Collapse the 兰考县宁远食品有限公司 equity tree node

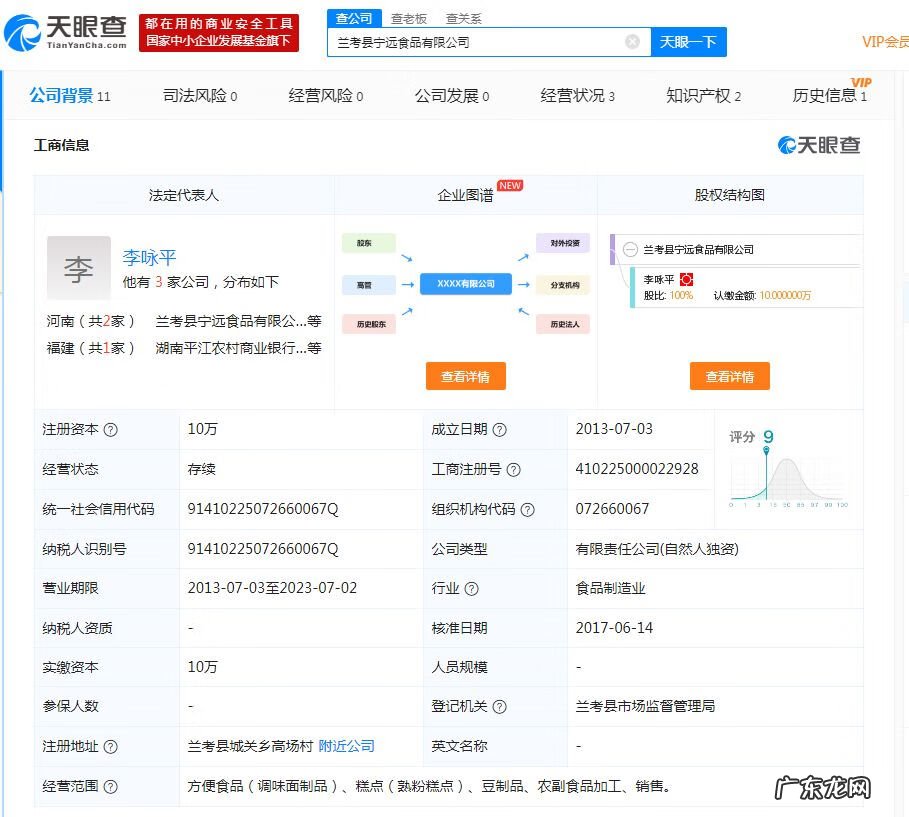pyautogui.click(x=630, y=250)
